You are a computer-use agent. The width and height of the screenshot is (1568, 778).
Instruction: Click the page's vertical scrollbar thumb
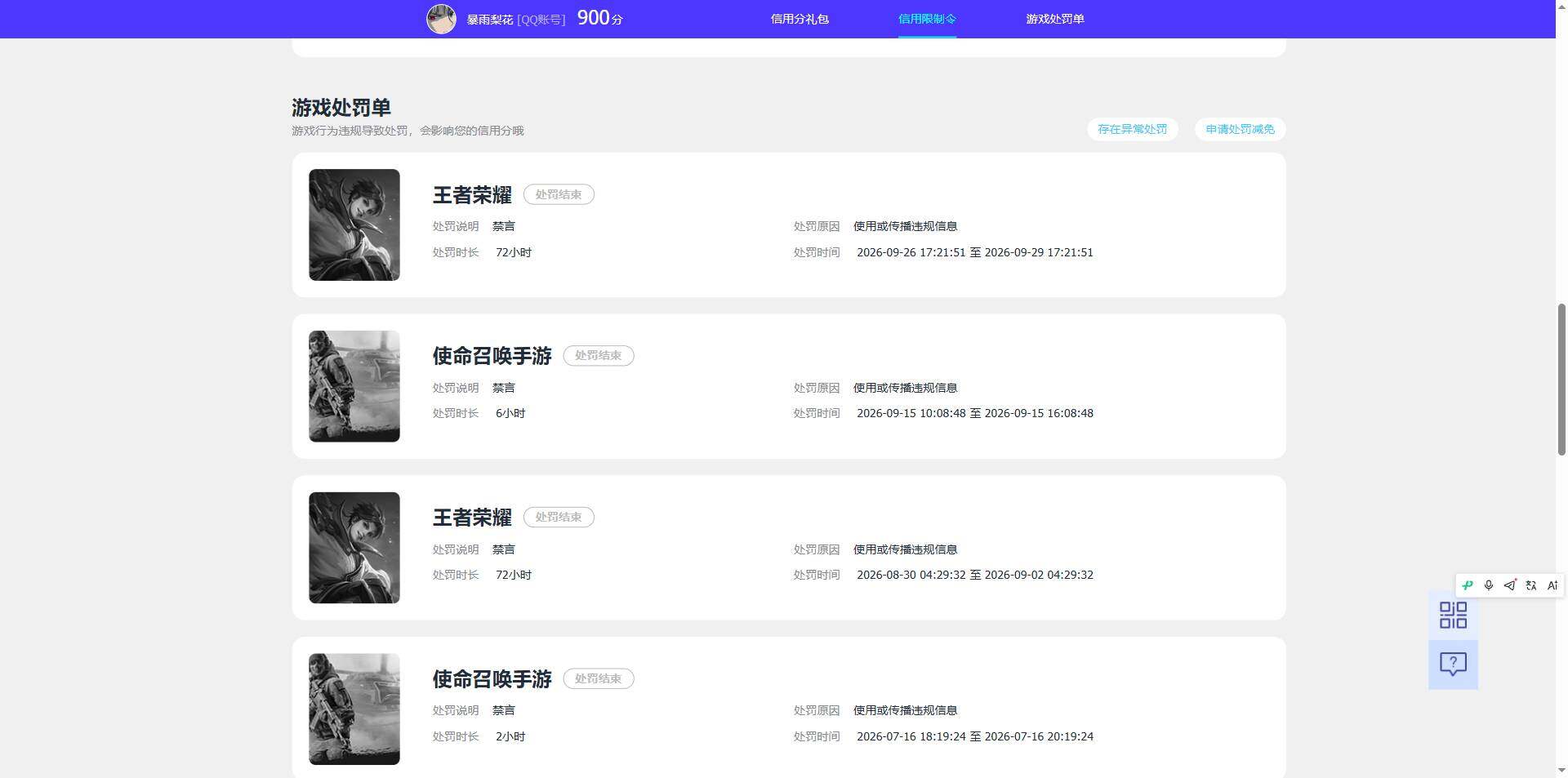[x=1561, y=379]
